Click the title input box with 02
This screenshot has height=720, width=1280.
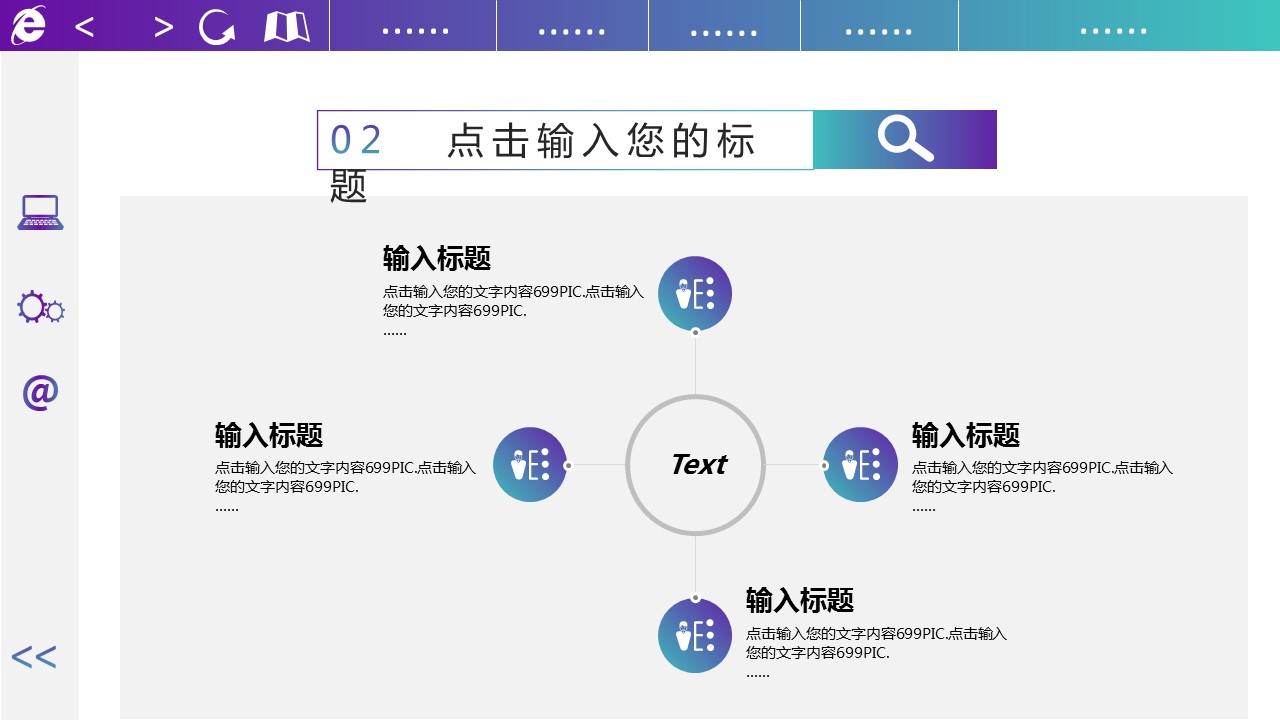pyautogui.click(x=565, y=140)
